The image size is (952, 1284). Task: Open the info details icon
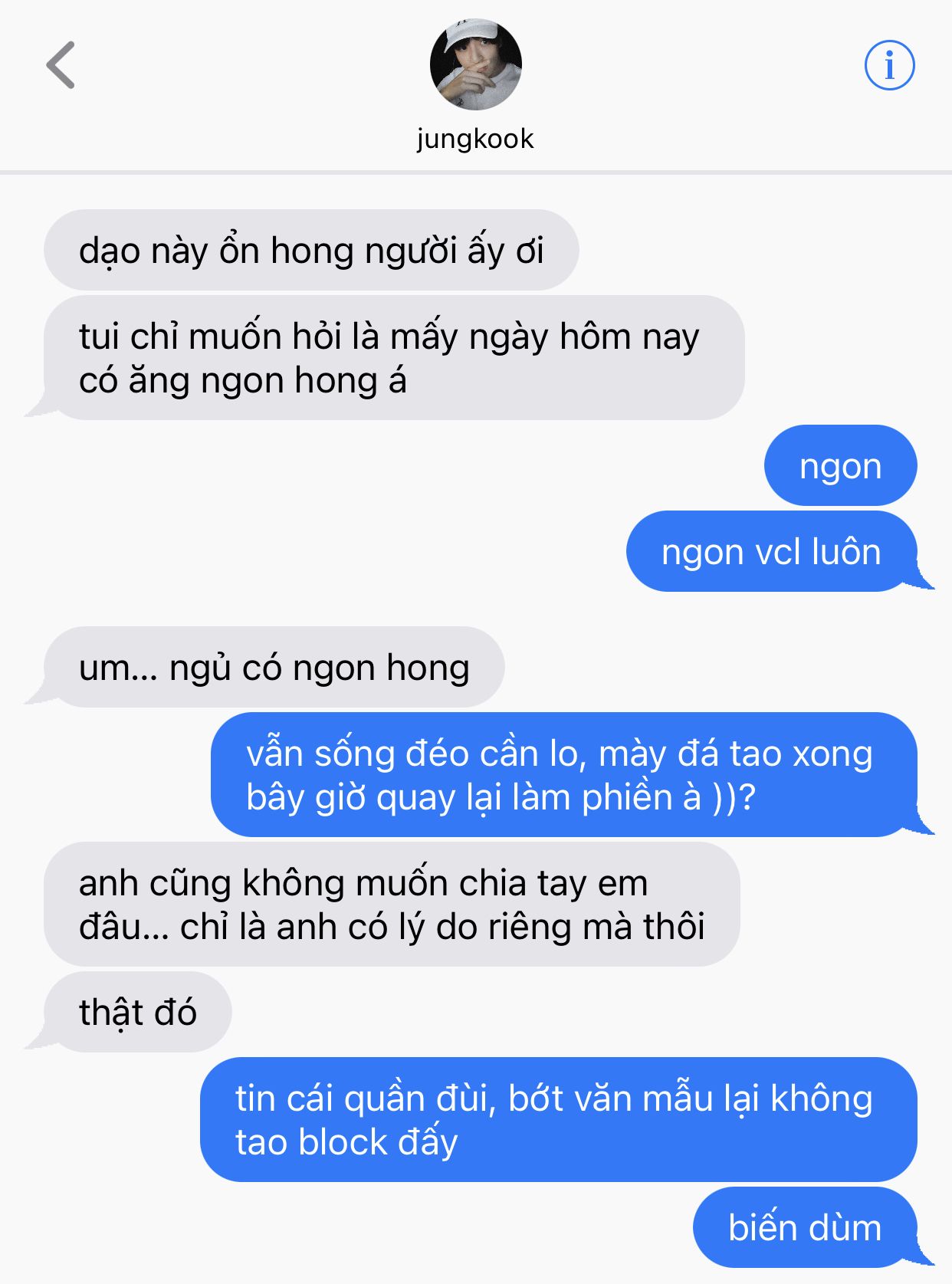889,65
